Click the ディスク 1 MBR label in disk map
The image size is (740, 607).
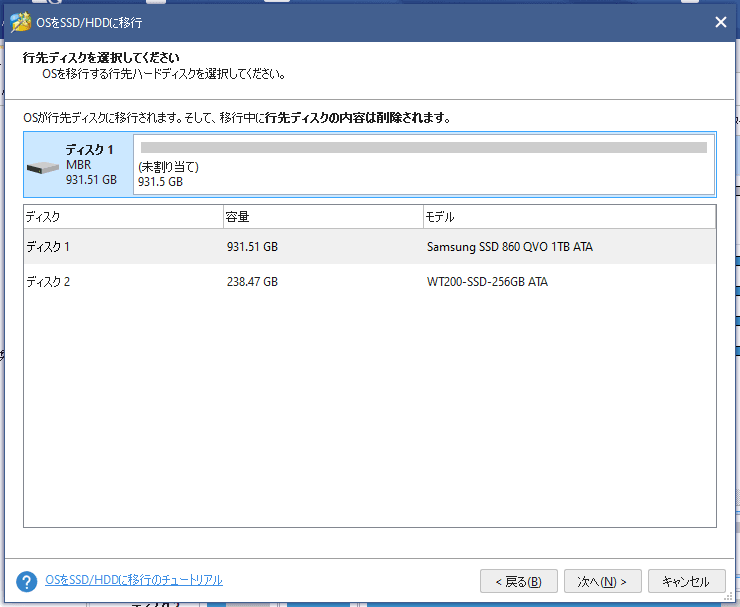(91, 164)
